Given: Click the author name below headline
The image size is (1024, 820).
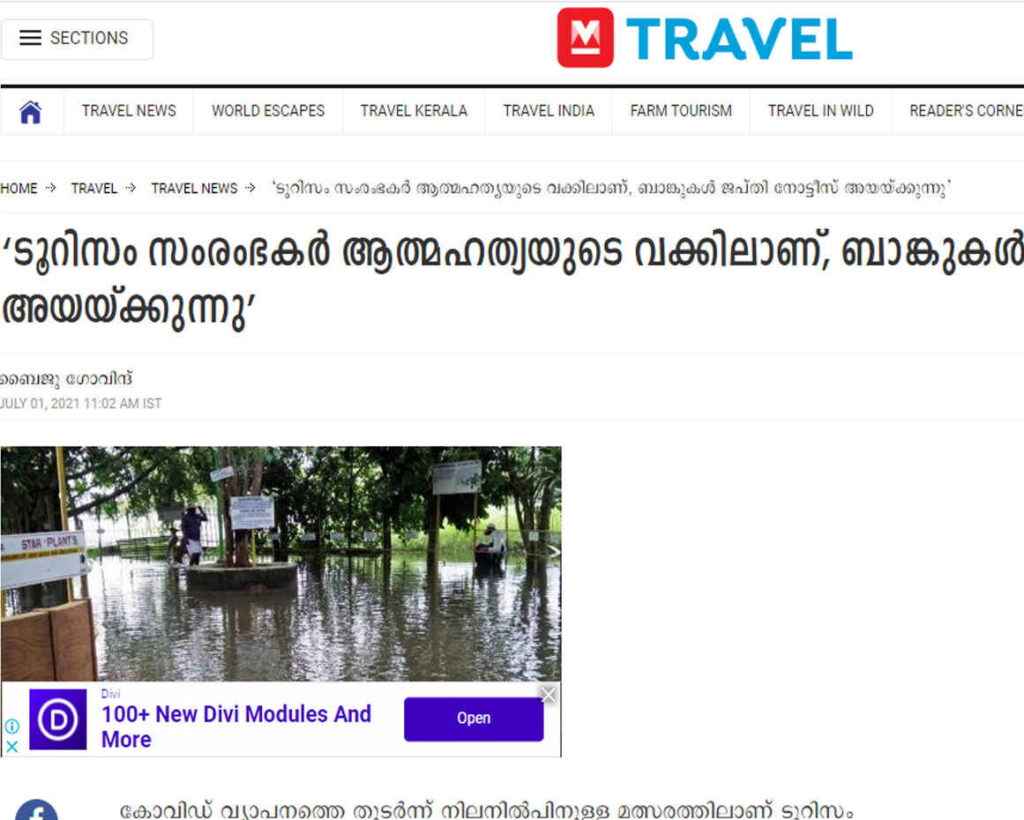Looking at the screenshot, I should 66,379.
